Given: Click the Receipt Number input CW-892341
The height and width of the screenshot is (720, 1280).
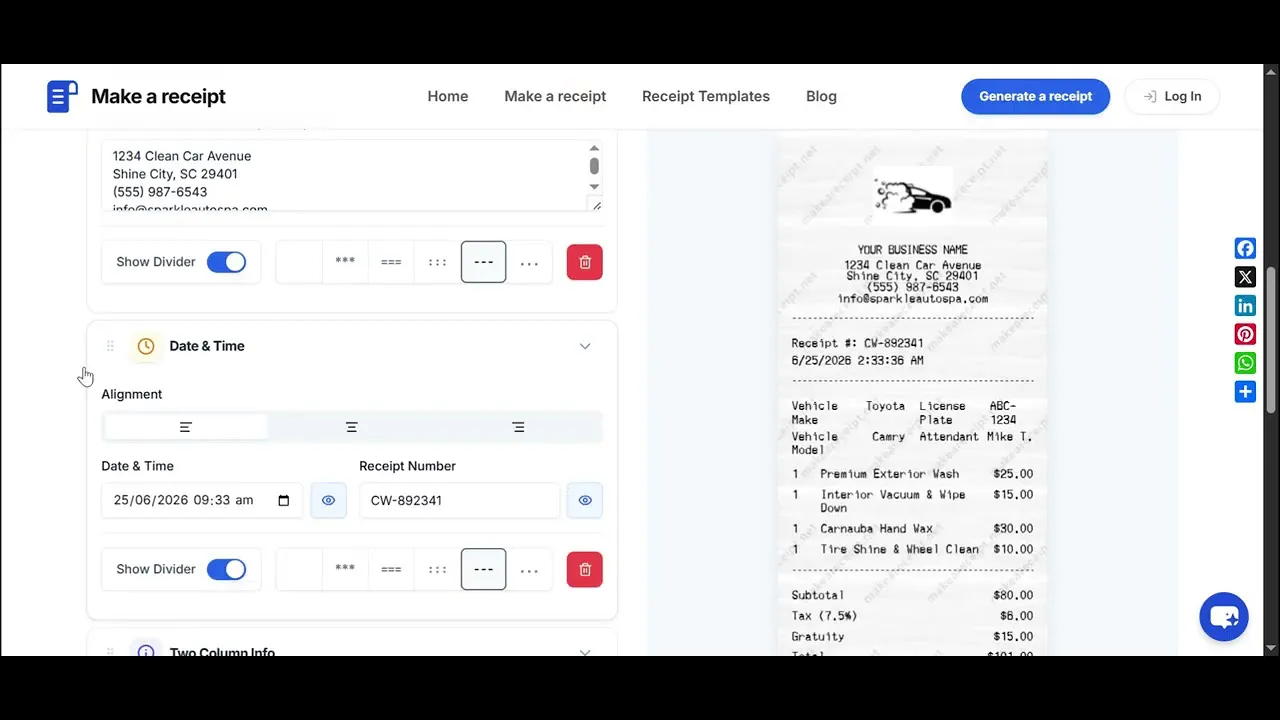Looking at the screenshot, I should (459, 500).
